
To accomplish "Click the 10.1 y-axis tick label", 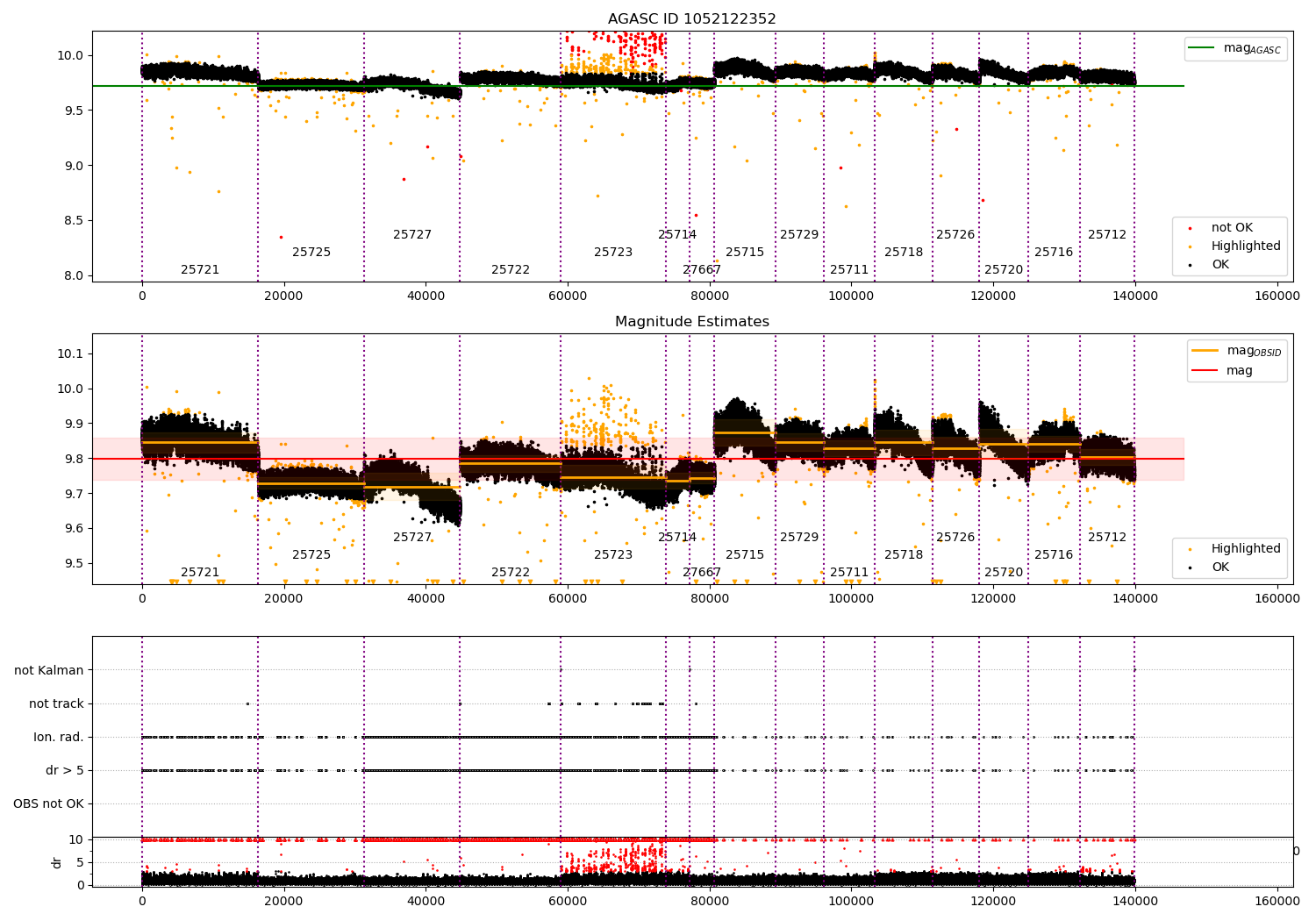I will click(x=71, y=354).
